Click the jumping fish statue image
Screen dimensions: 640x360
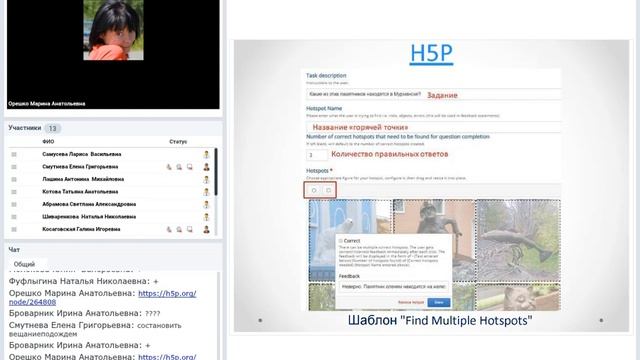click(518, 240)
